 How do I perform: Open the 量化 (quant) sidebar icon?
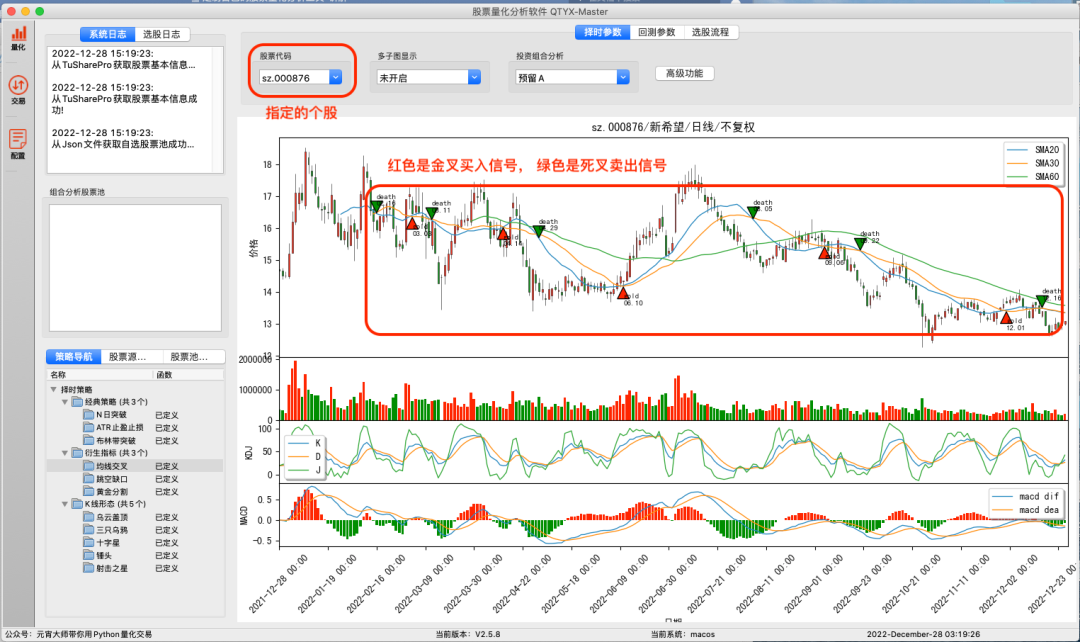point(19,38)
